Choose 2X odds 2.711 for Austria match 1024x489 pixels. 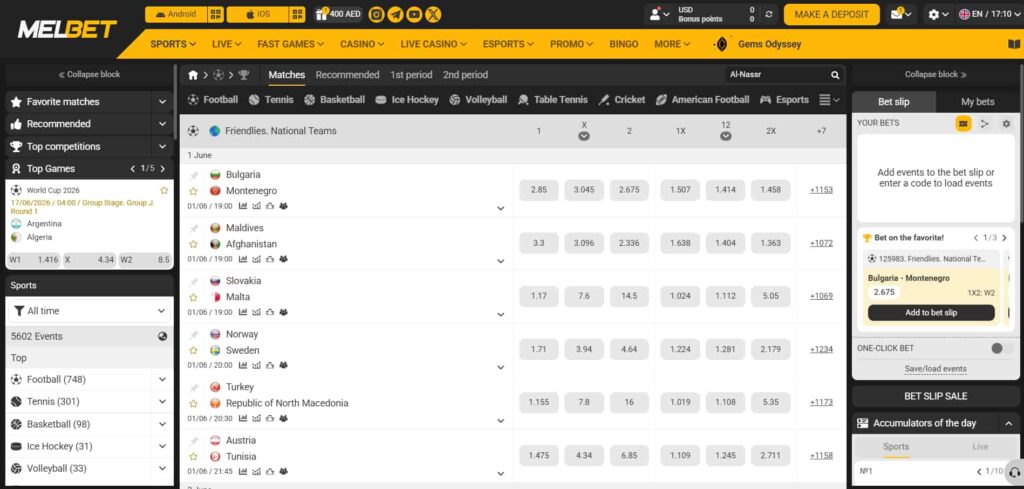(x=771, y=455)
